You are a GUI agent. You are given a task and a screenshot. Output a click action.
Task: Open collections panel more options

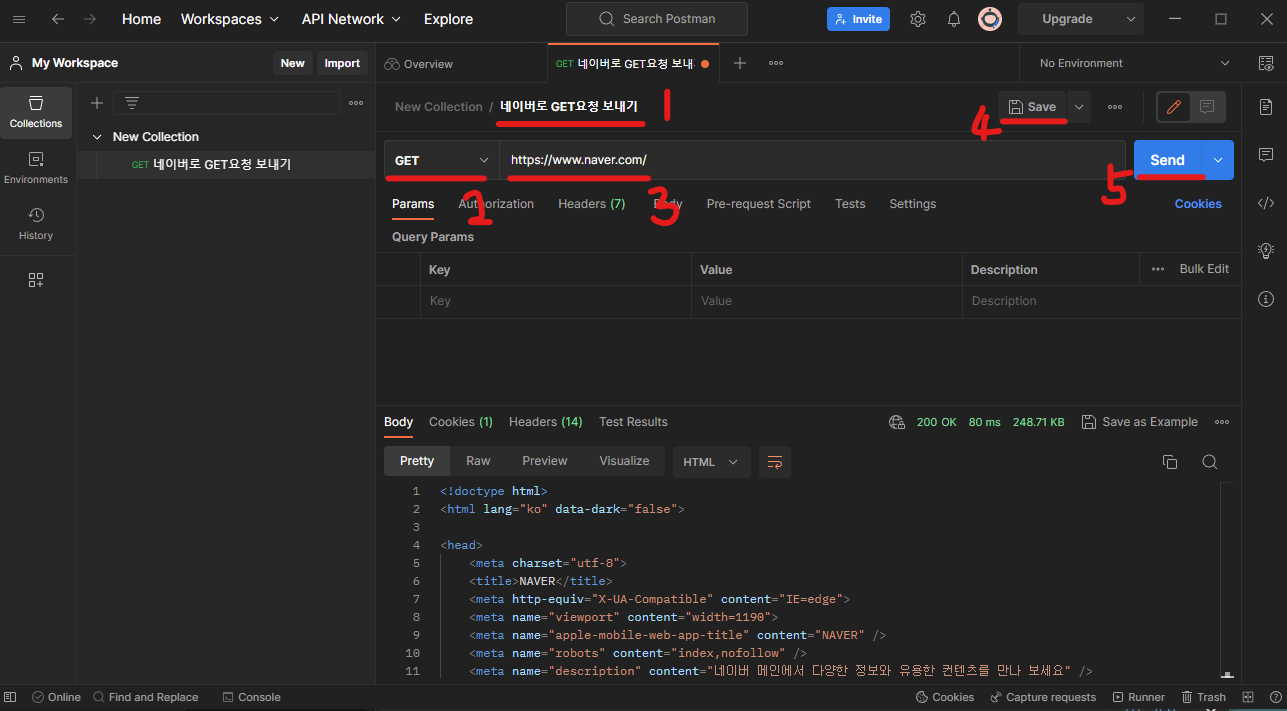[x=356, y=103]
